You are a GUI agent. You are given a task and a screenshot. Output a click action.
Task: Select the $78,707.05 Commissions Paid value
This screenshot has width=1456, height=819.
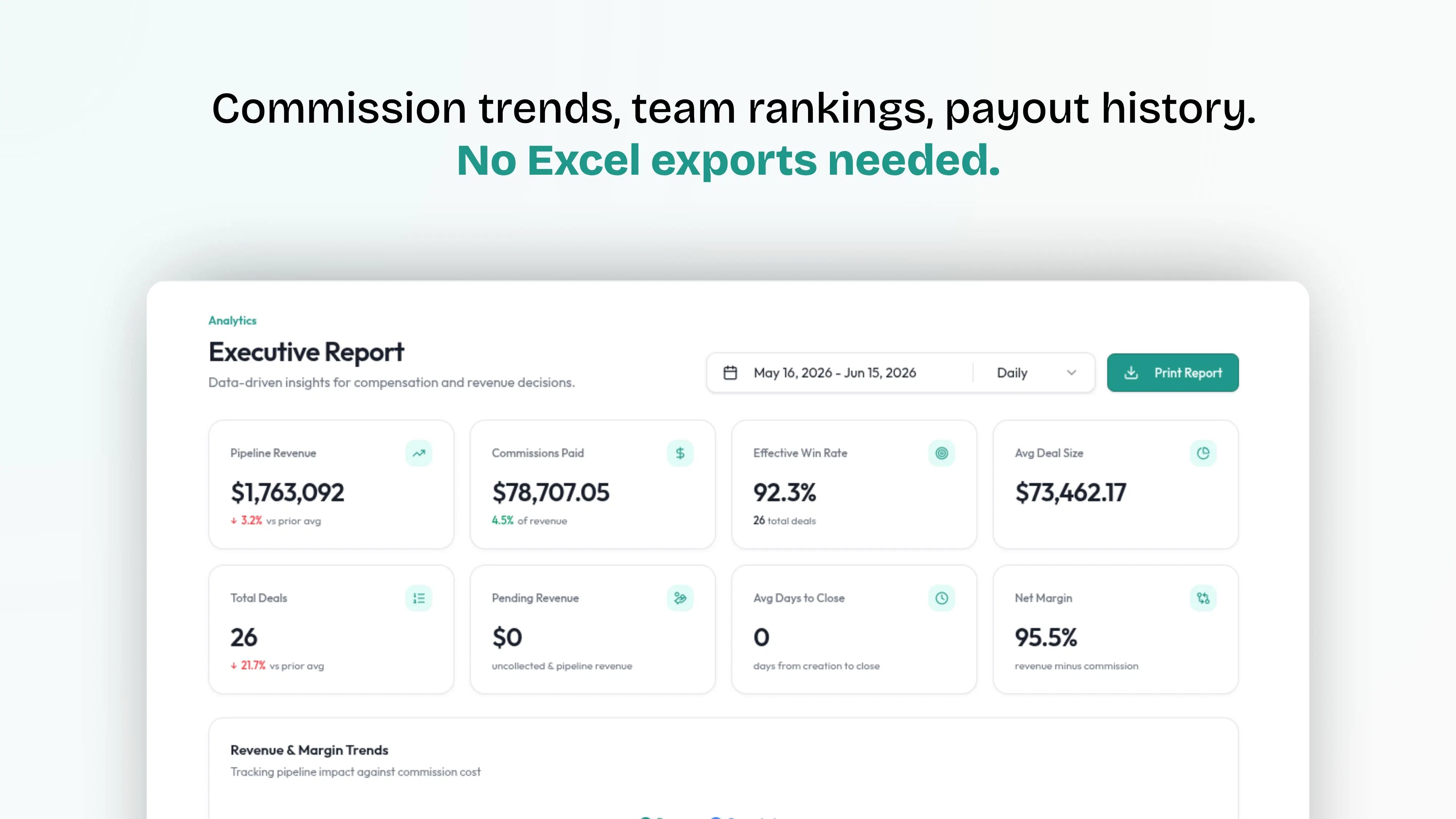pyautogui.click(x=550, y=492)
